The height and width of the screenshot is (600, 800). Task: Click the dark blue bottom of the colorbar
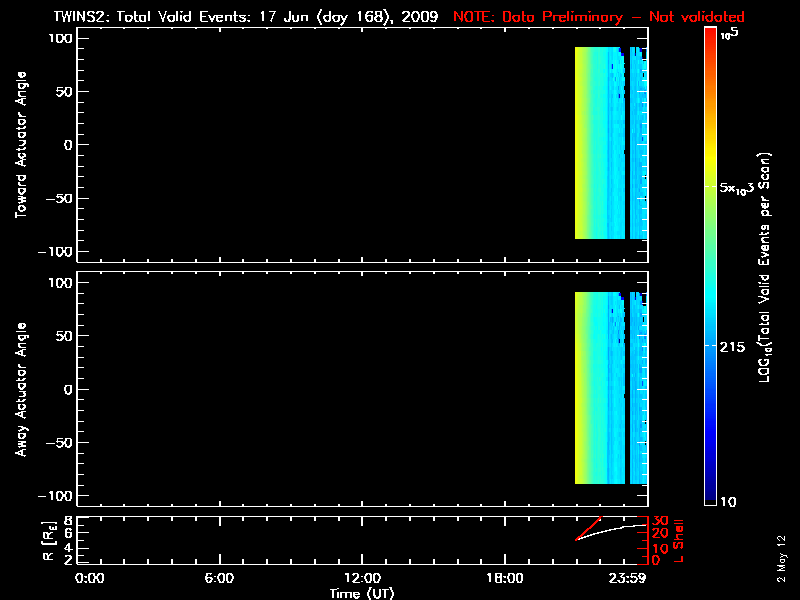710,497
